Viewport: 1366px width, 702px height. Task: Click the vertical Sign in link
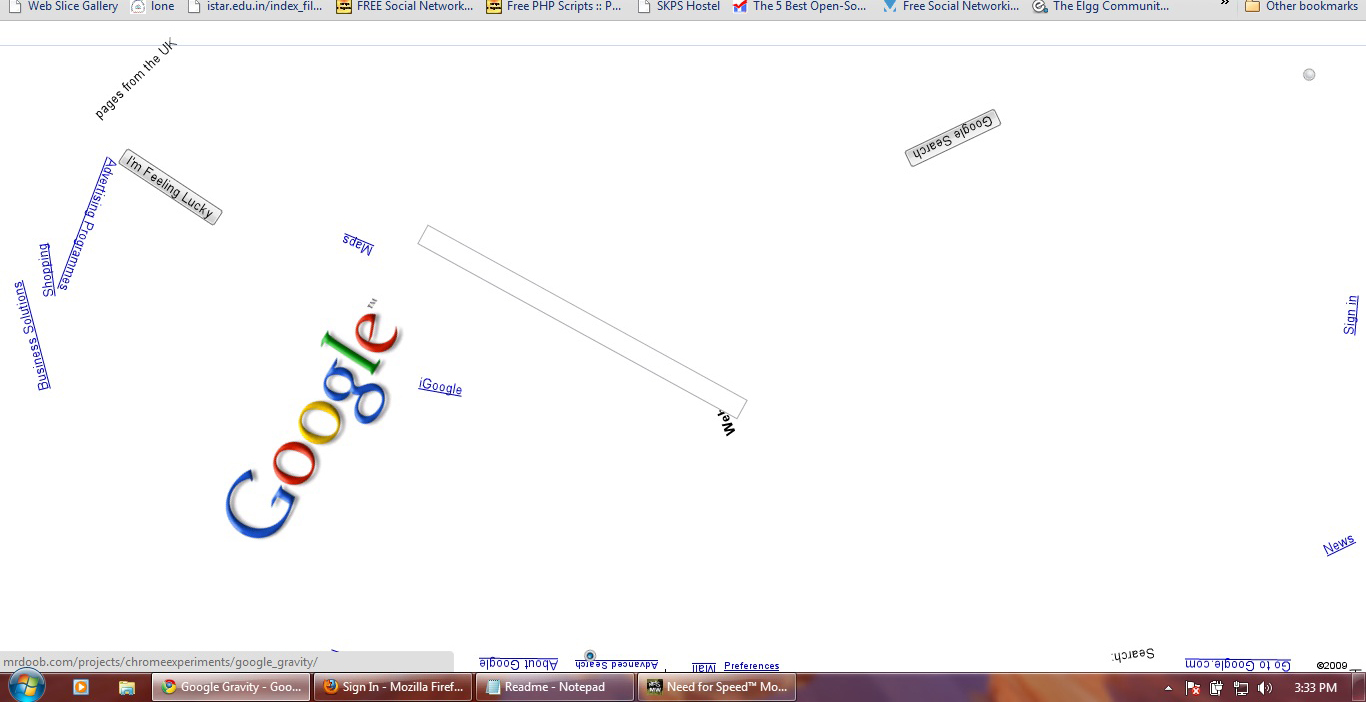(1351, 314)
